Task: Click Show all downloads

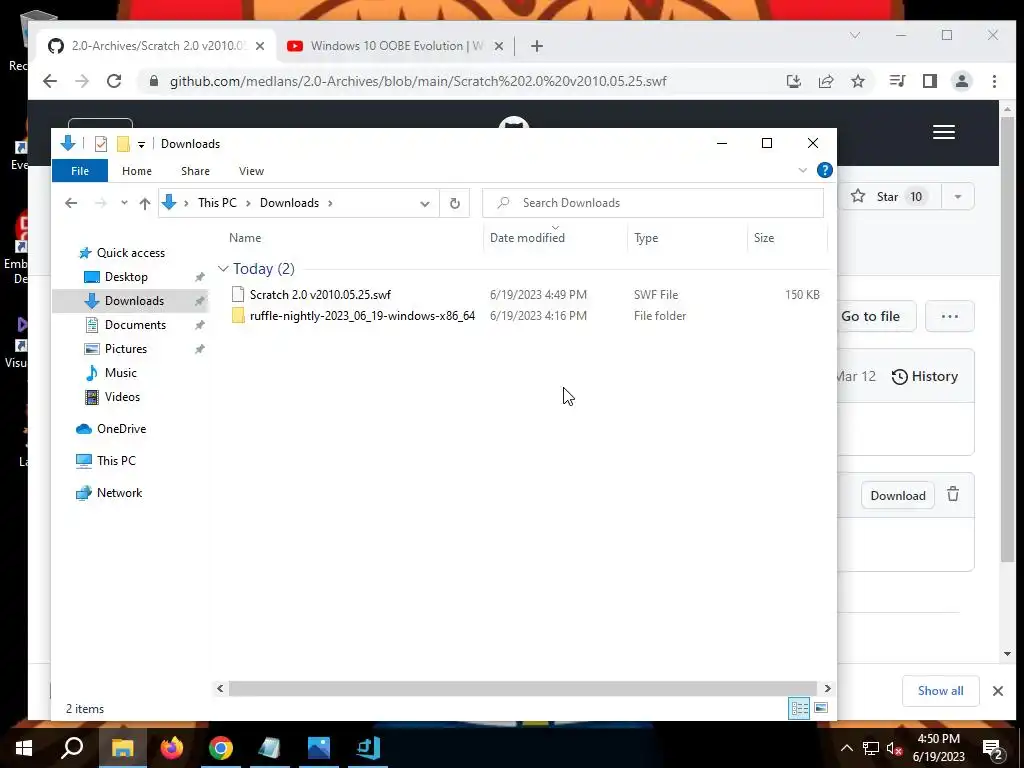Action: pyautogui.click(x=940, y=692)
